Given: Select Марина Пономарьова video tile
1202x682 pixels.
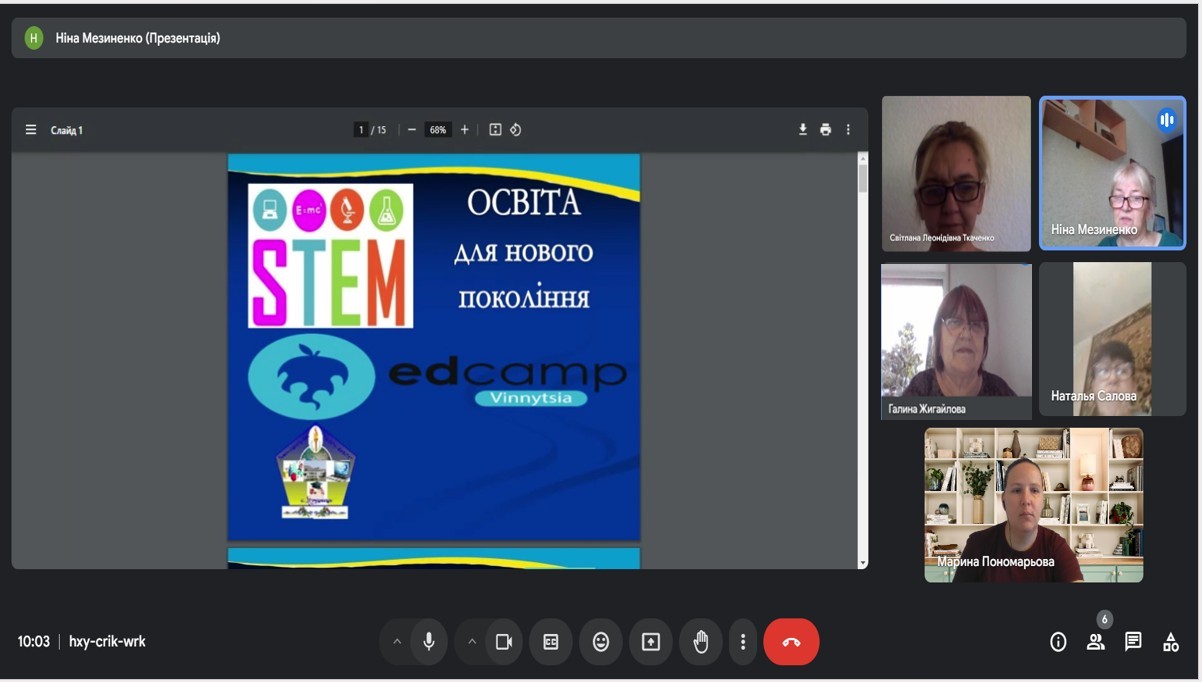Looking at the screenshot, I should tap(1033, 505).
